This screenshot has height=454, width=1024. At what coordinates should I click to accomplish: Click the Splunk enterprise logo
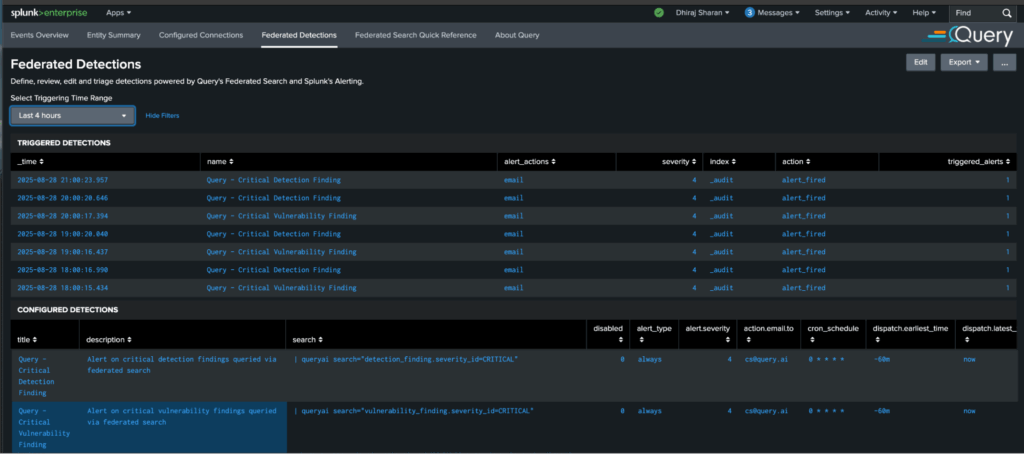click(x=48, y=12)
